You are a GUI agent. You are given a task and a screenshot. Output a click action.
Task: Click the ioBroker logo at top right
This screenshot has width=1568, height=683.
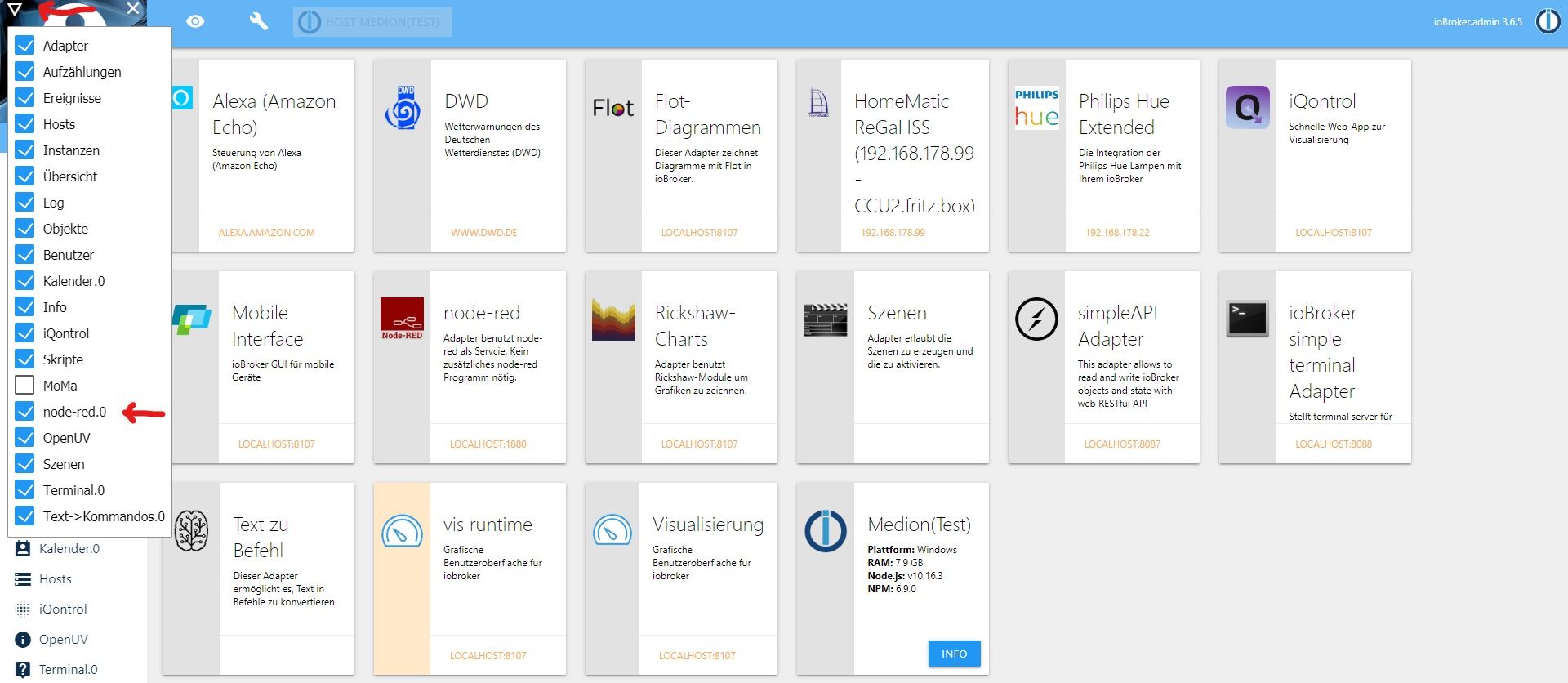click(1548, 21)
